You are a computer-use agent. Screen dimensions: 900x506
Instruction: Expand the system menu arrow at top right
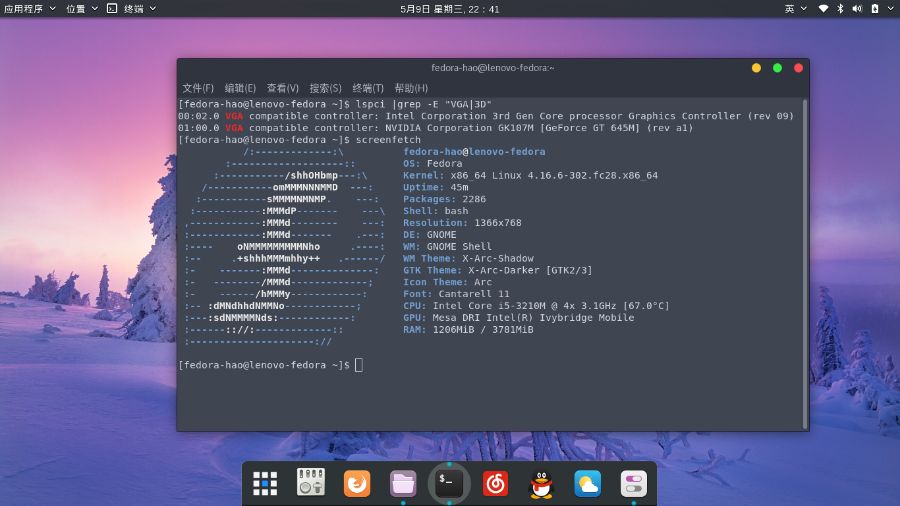891,9
